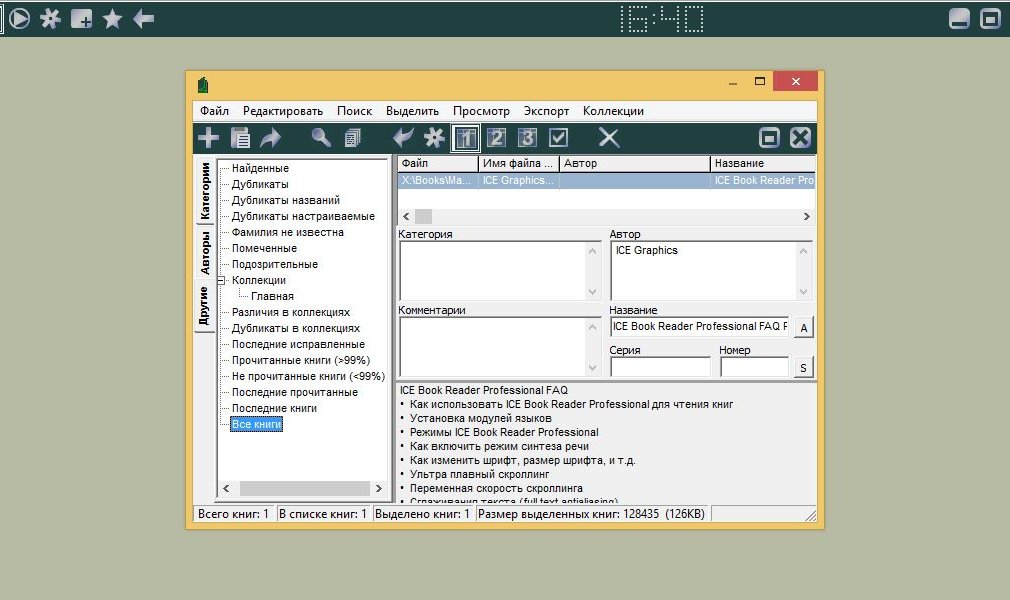Screen dimensions: 1010x600
Task: Select Подозрительные tree item
Action: (275, 264)
